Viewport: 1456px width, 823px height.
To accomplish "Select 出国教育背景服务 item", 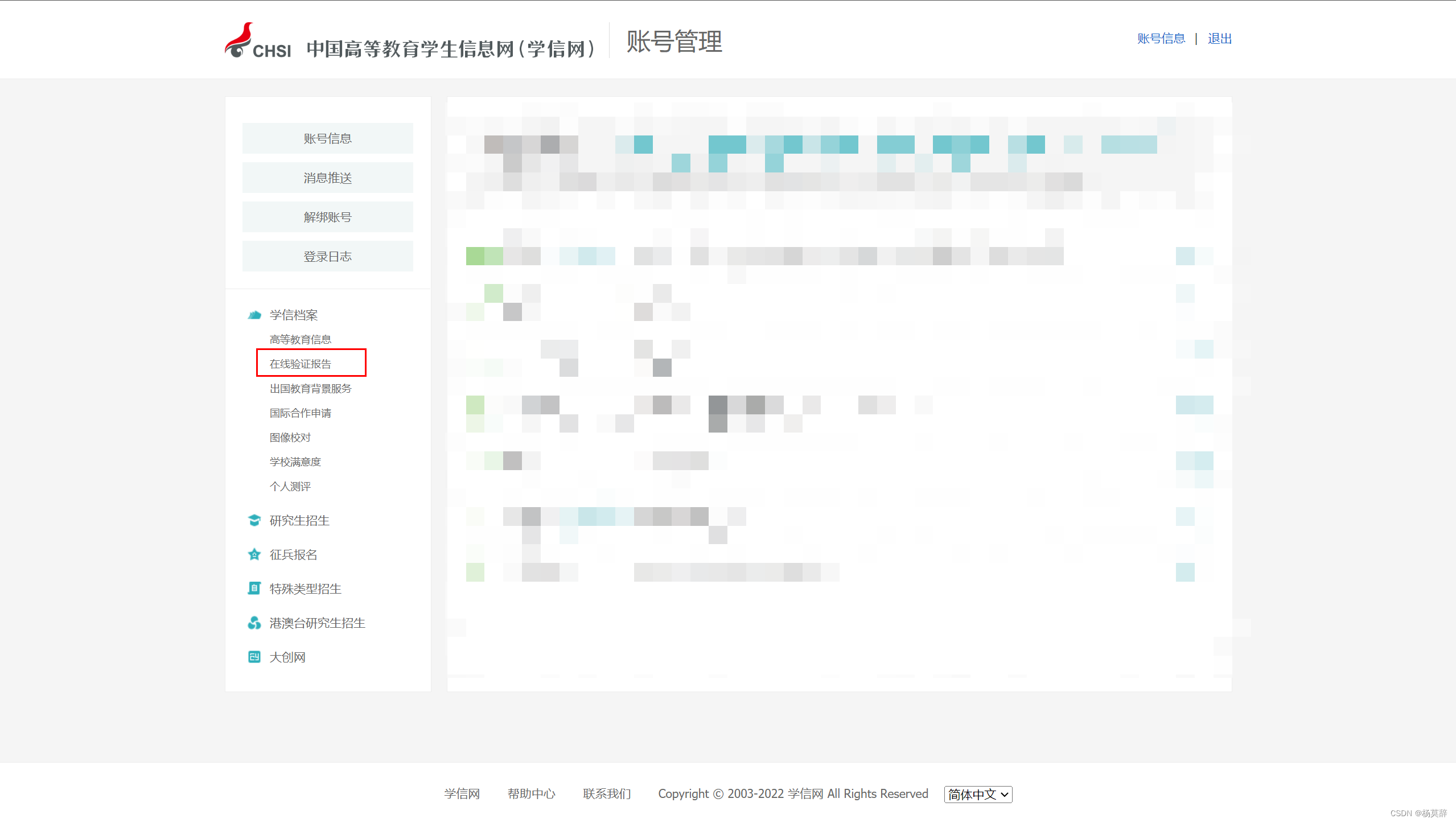I will 311,388.
